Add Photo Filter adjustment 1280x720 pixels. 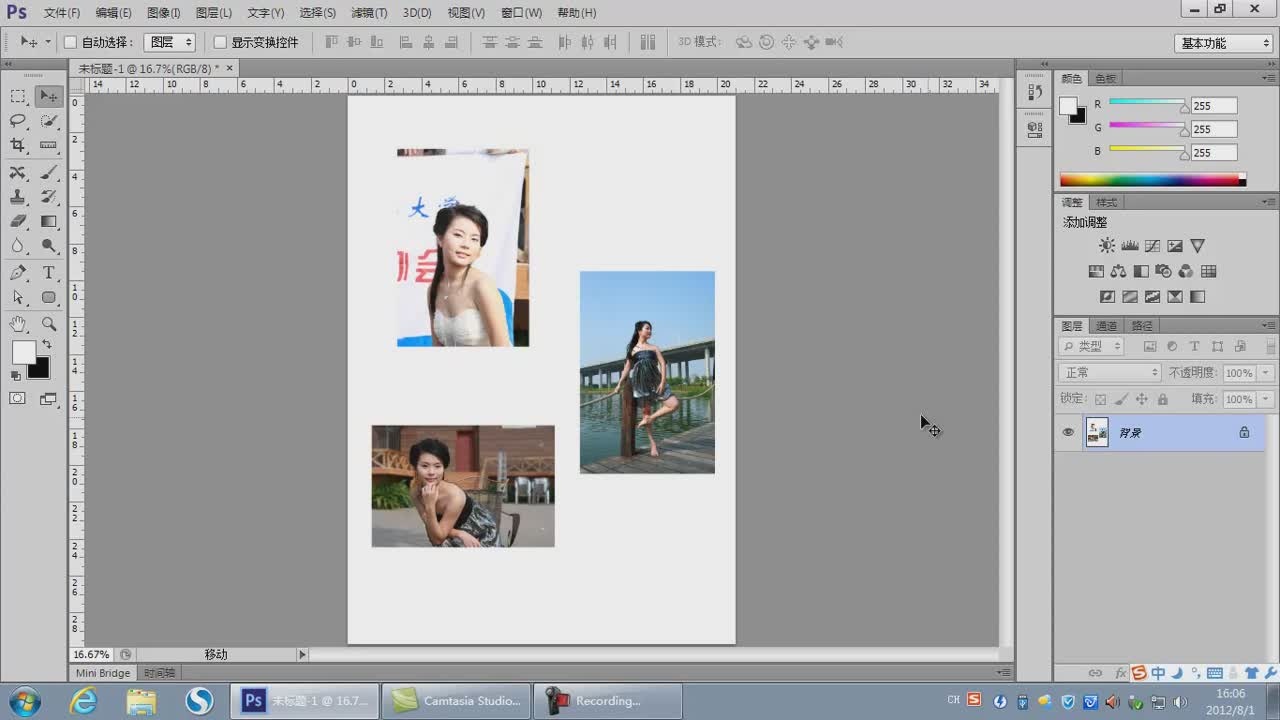point(1163,271)
